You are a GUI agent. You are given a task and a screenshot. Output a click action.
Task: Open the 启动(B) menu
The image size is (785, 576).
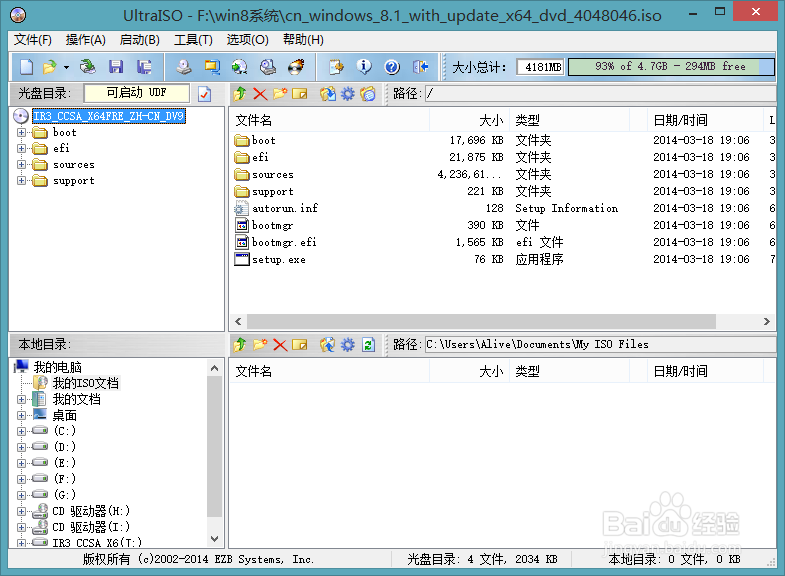coord(140,40)
